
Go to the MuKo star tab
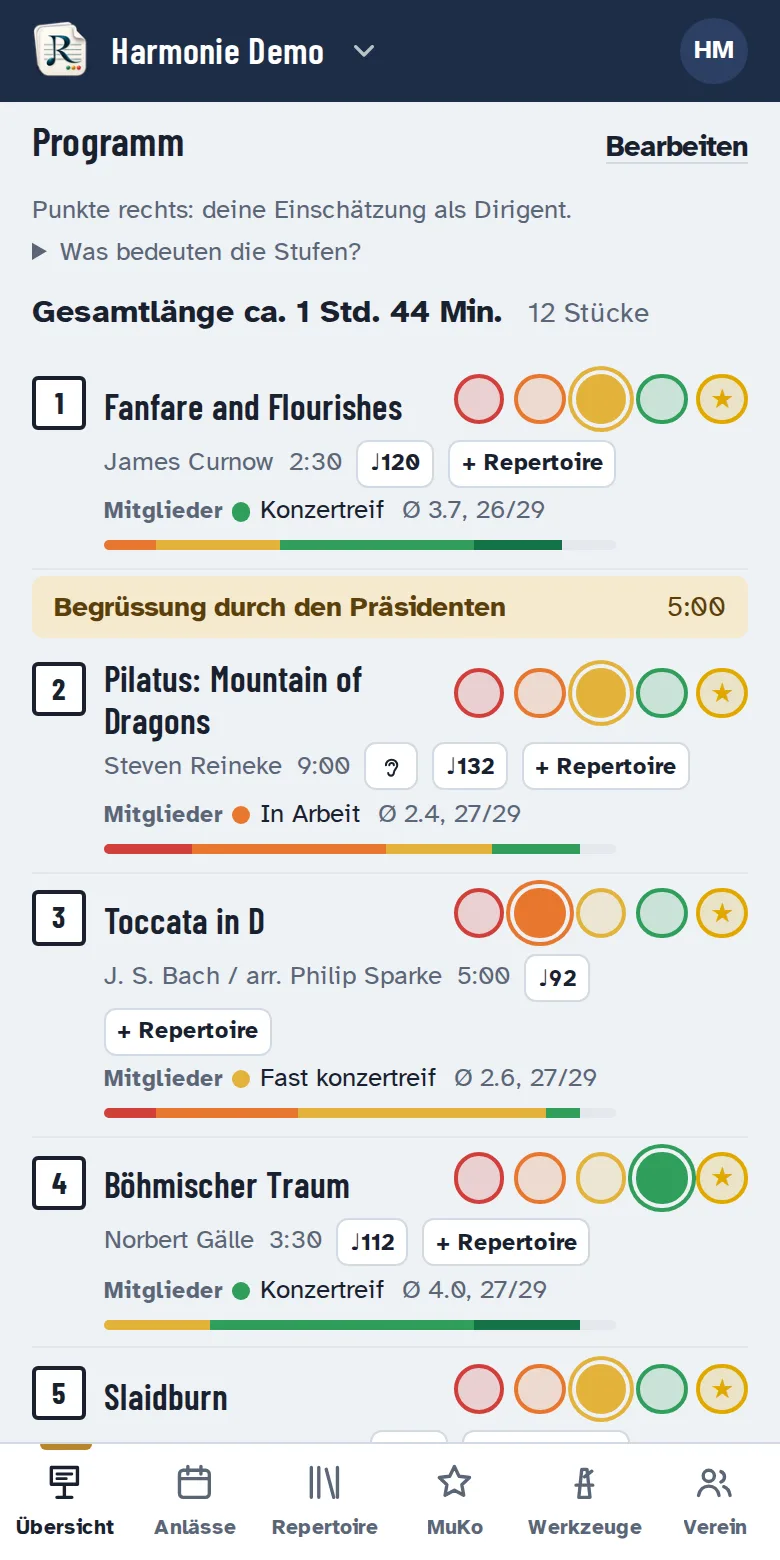point(455,1500)
